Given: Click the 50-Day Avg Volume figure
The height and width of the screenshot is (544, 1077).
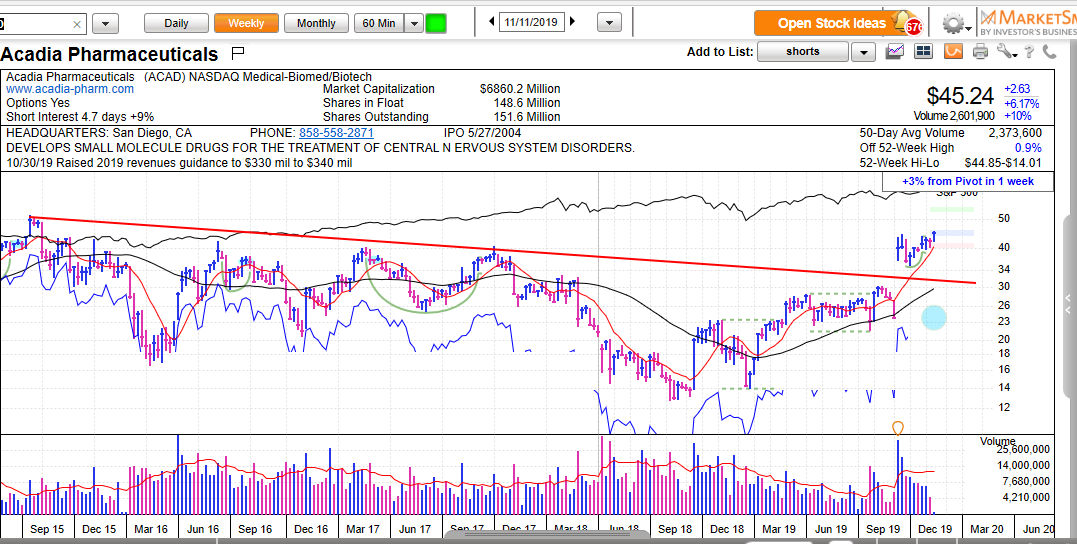Looking at the screenshot, I should (1015, 133).
